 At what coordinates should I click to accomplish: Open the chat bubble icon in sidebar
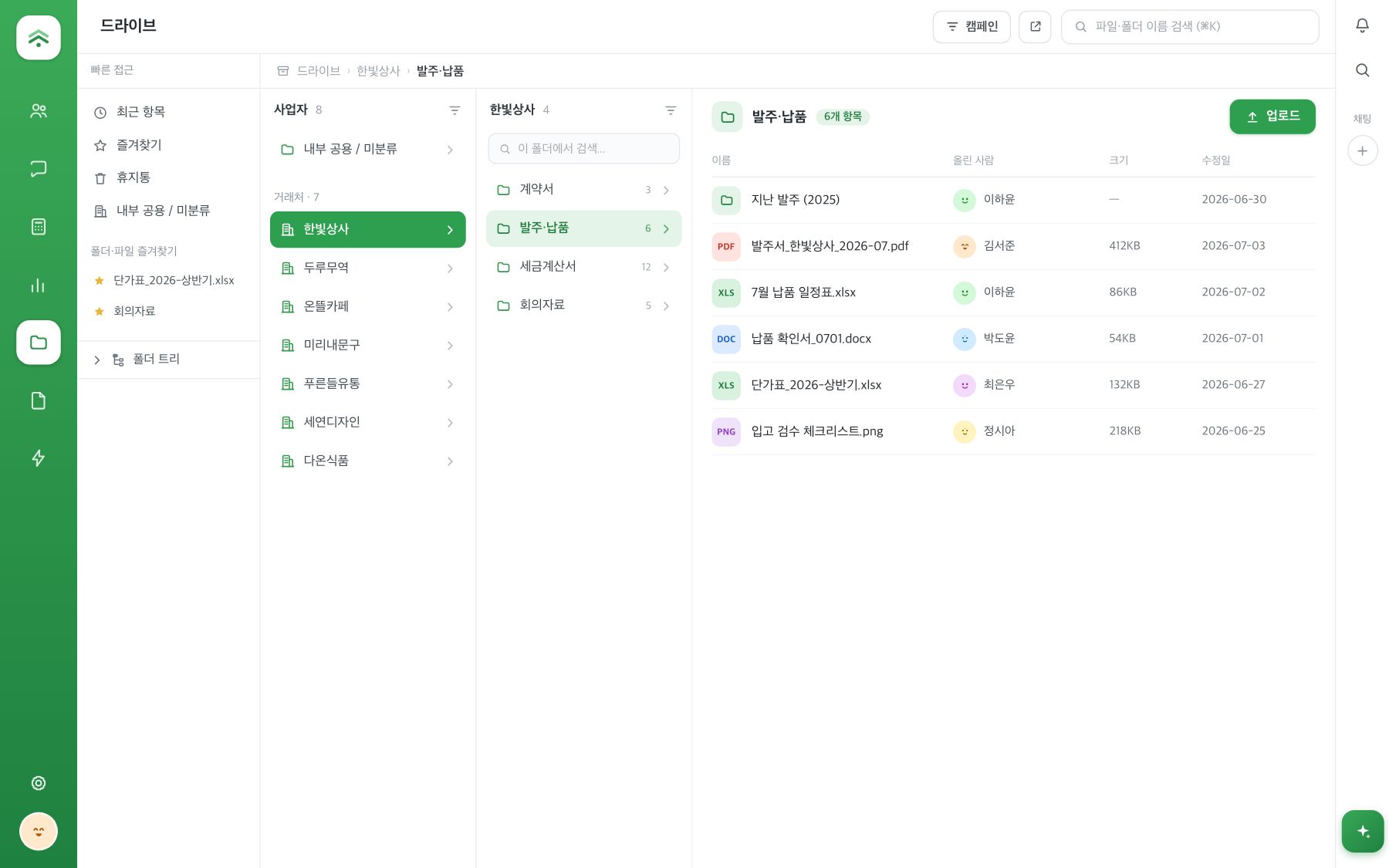(x=38, y=169)
